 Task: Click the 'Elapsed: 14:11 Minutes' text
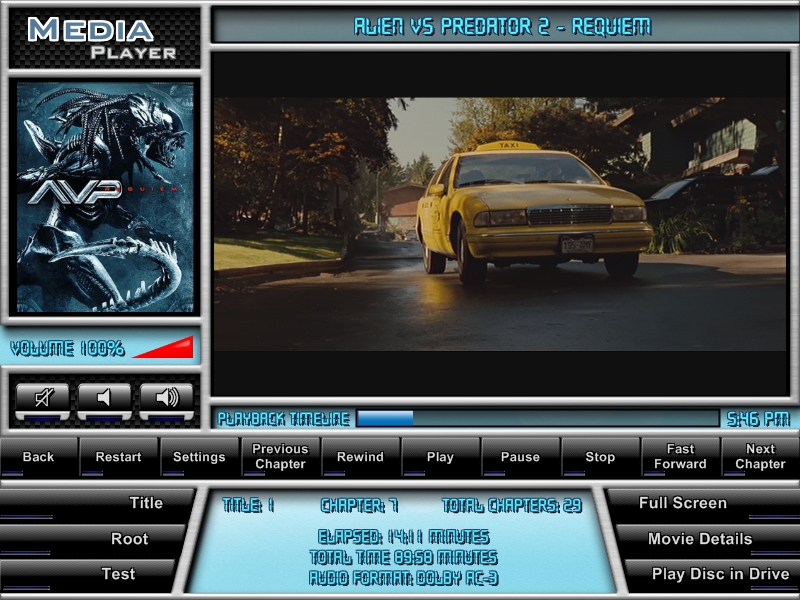tap(404, 537)
